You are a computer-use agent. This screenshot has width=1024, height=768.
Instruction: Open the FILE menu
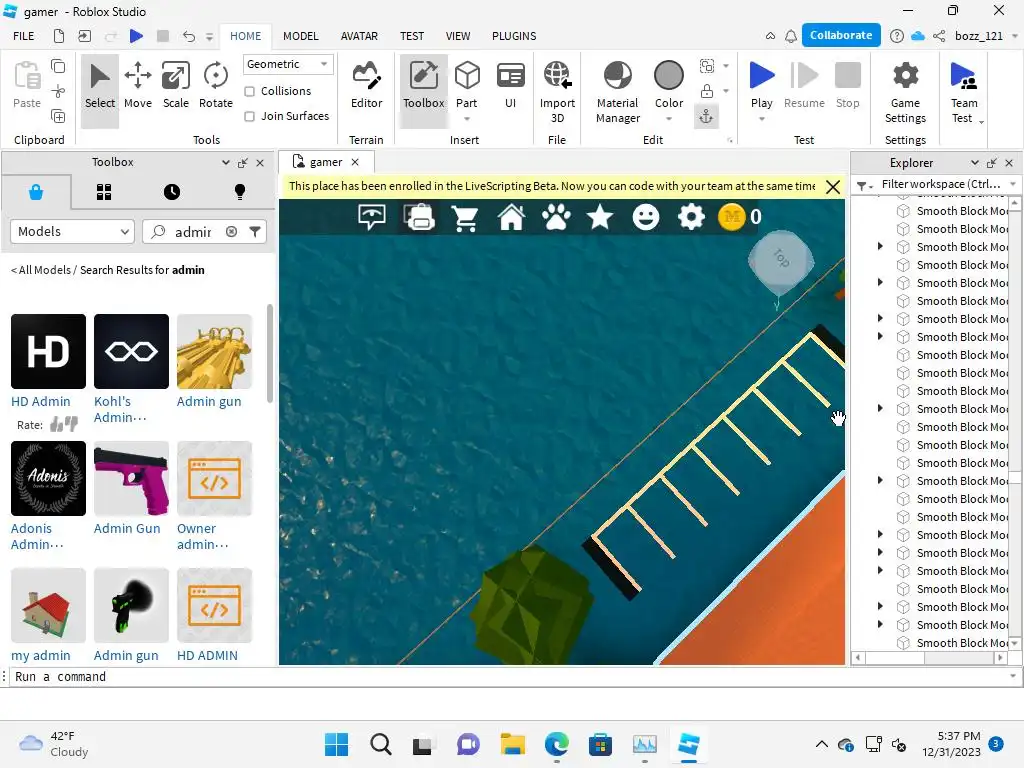point(24,36)
